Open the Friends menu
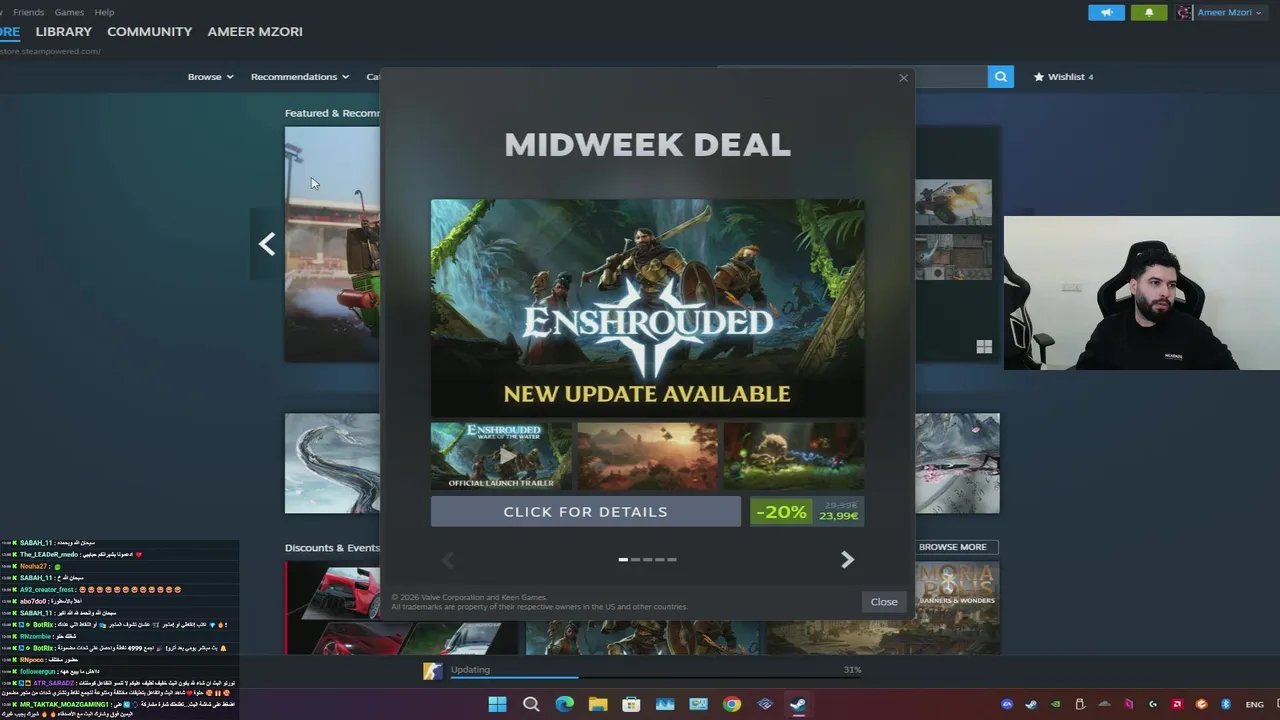 (x=28, y=12)
